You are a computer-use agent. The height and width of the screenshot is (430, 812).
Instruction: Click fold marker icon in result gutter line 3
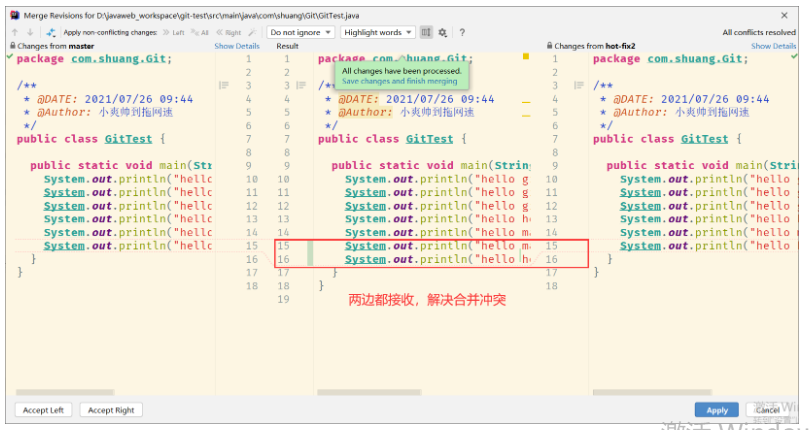301,85
